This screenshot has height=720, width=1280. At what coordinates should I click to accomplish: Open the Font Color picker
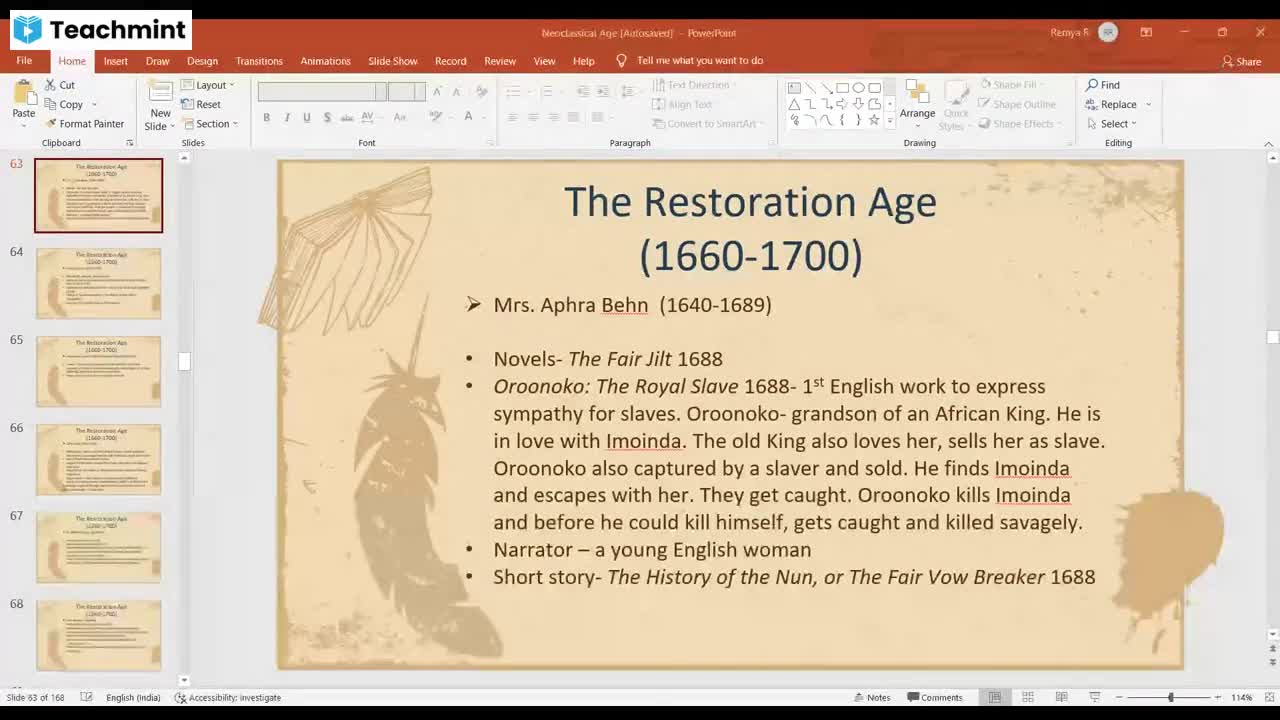tap(469, 117)
